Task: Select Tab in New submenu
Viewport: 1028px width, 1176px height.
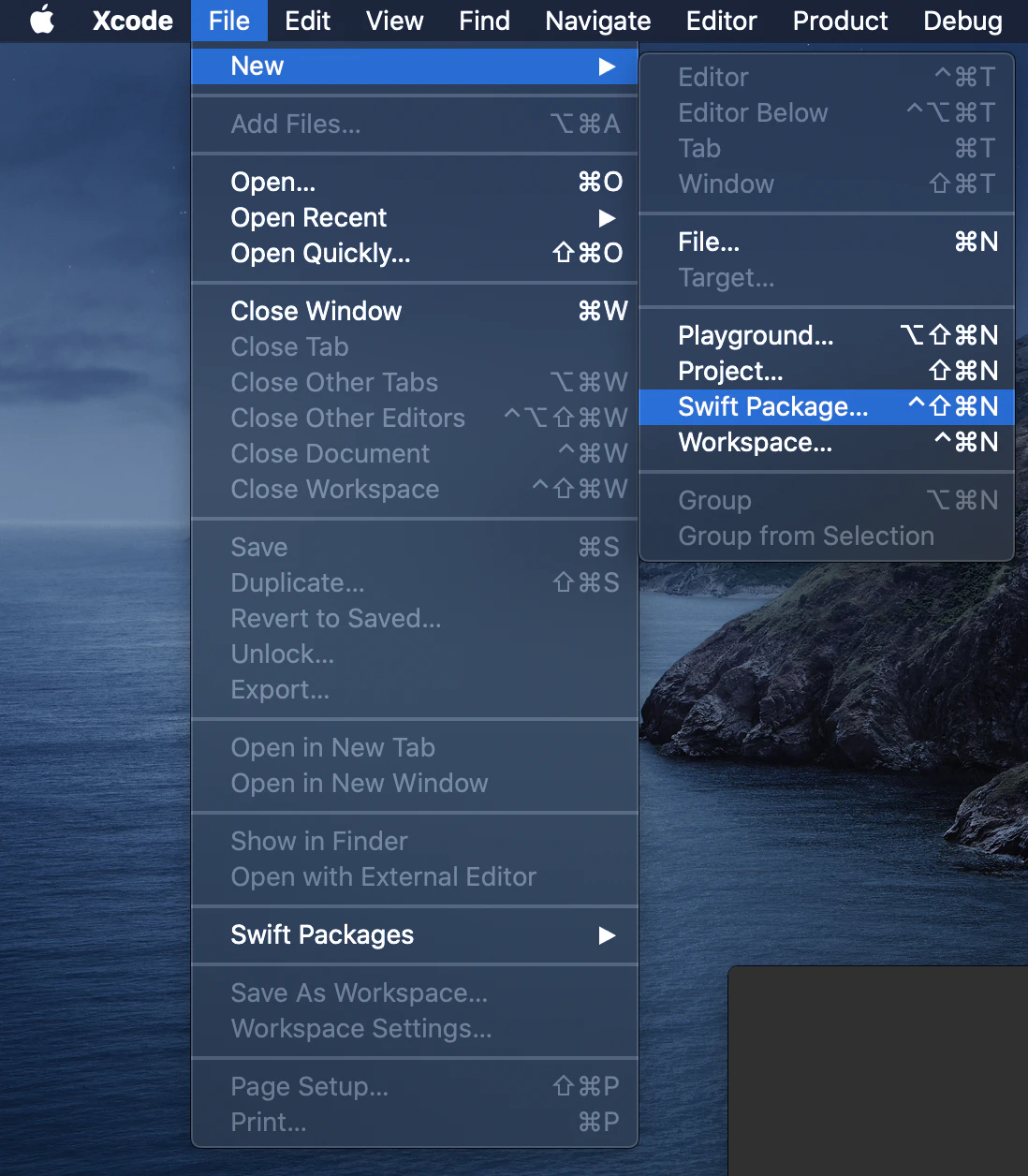Action: click(827, 148)
